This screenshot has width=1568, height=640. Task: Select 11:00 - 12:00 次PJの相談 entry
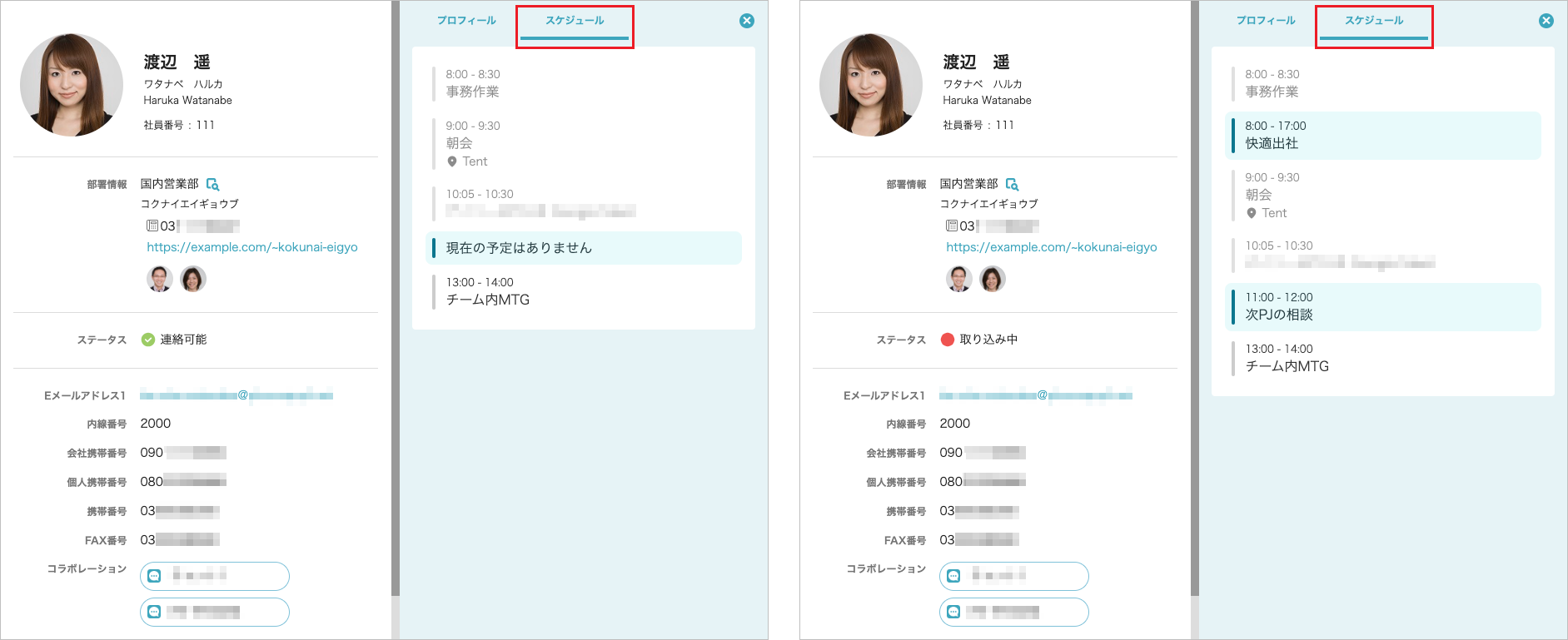click(x=1382, y=306)
